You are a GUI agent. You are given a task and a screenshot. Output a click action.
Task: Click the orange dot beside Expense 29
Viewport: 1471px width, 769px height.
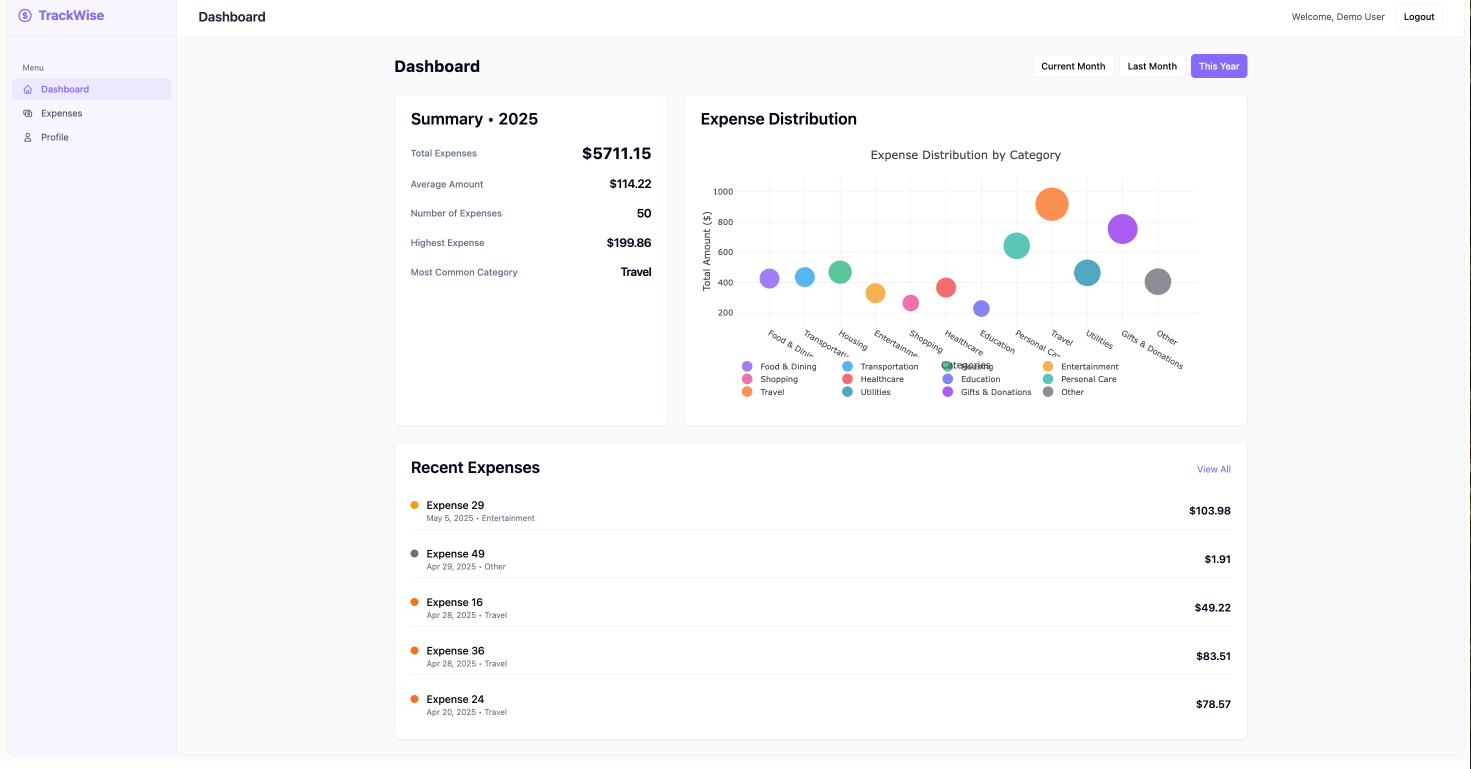pos(414,505)
